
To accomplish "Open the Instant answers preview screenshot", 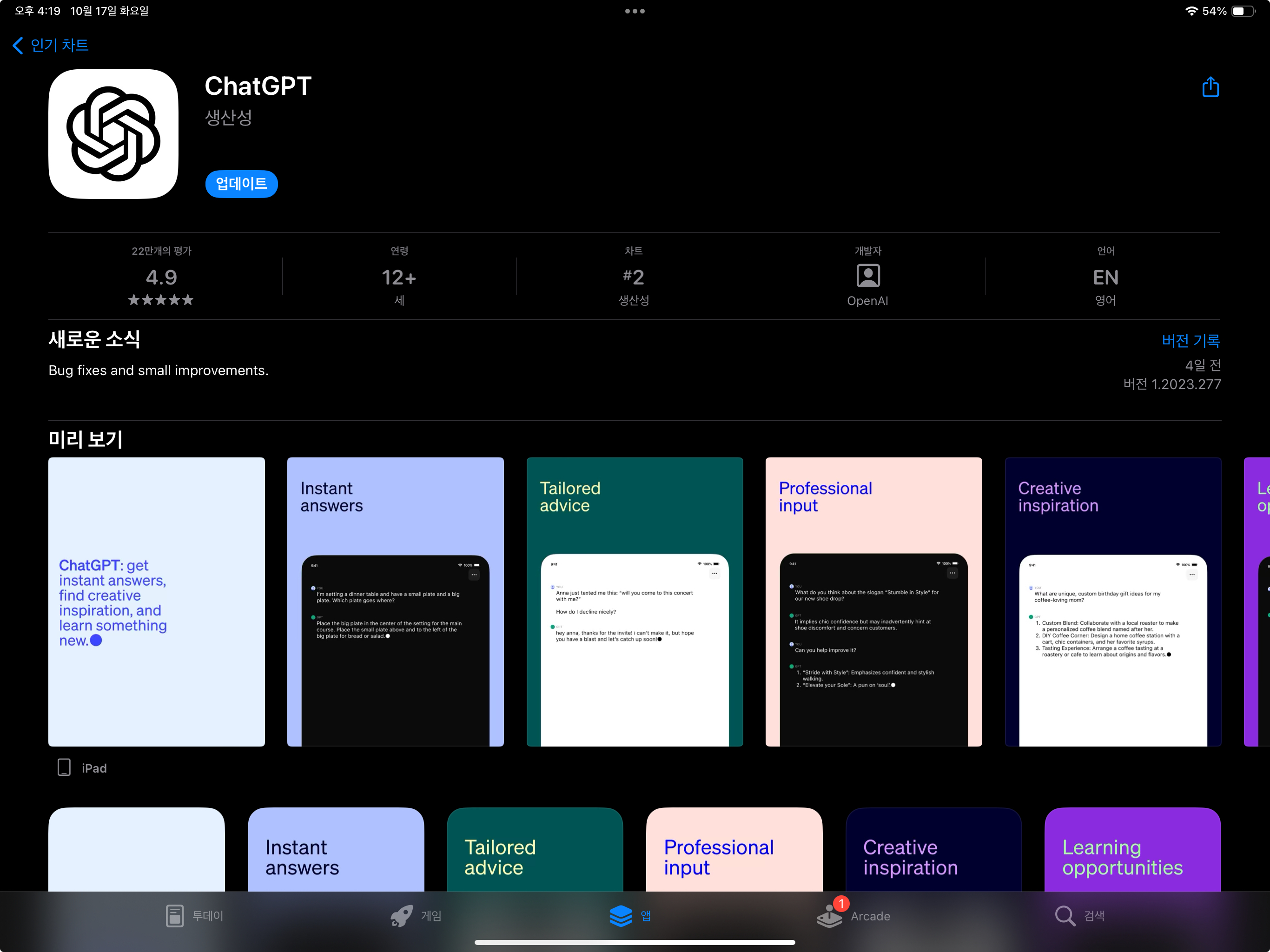I will click(x=395, y=601).
